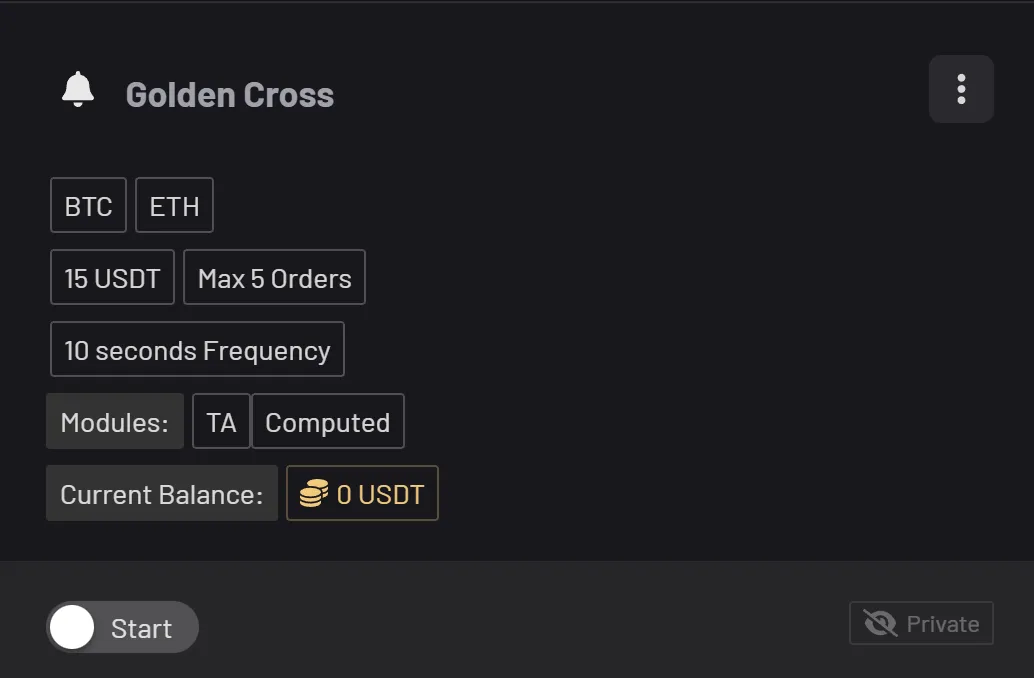Click the Max 5 Orders badge
This screenshot has height=678, width=1034.
pyautogui.click(x=274, y=277)
